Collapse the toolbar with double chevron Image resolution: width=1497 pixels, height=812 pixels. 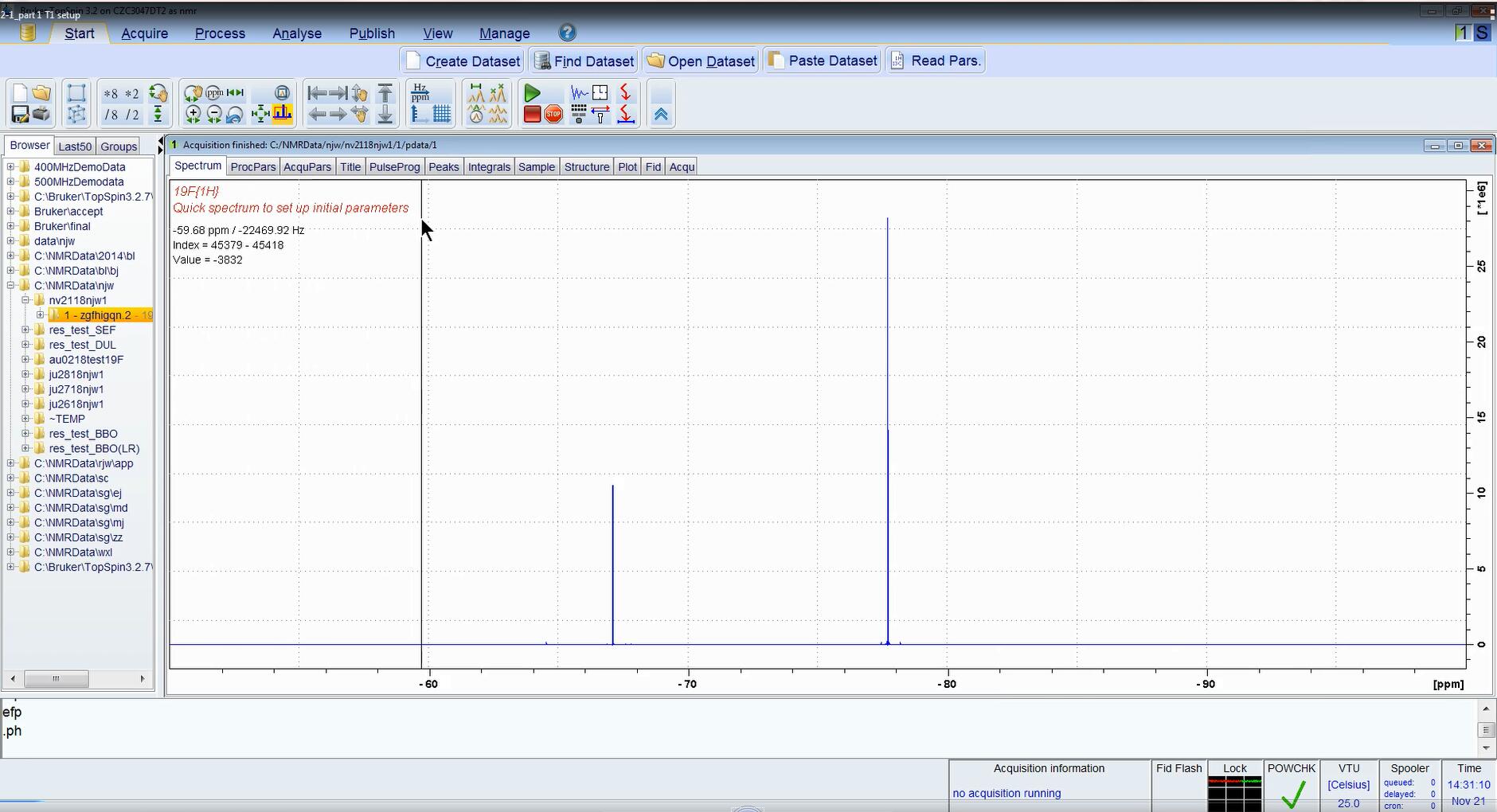(661, 115)
